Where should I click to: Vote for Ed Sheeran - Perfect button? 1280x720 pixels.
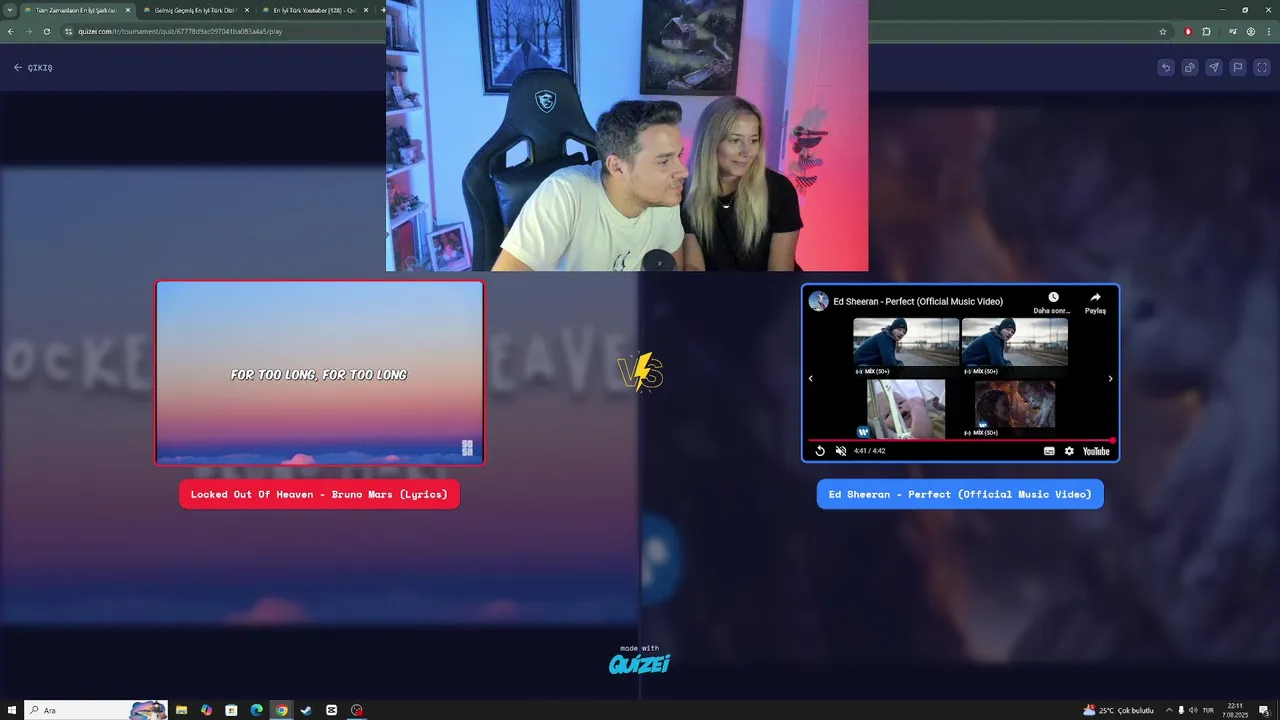pos(960,494)
